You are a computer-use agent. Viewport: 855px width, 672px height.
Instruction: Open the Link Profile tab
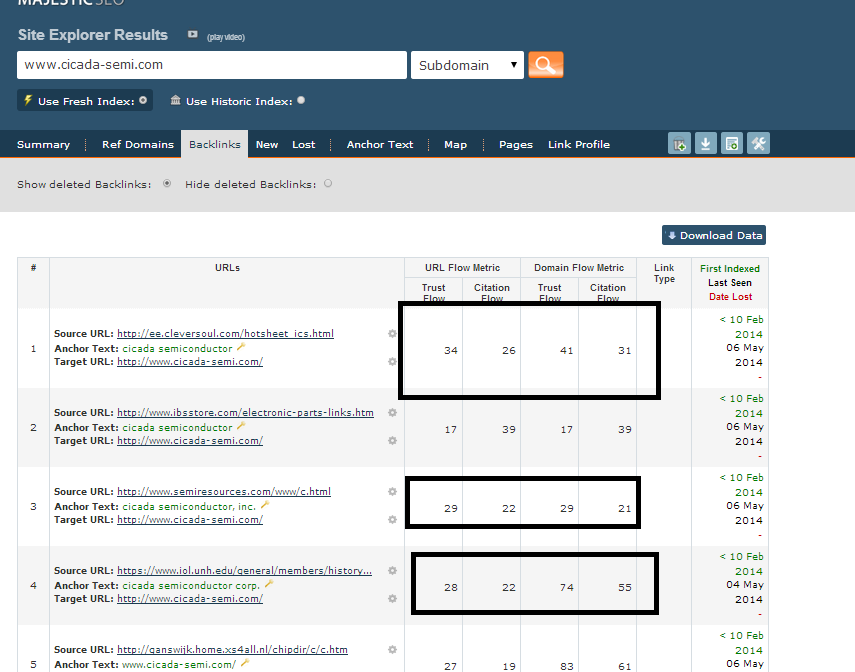(x=579, y=145)
